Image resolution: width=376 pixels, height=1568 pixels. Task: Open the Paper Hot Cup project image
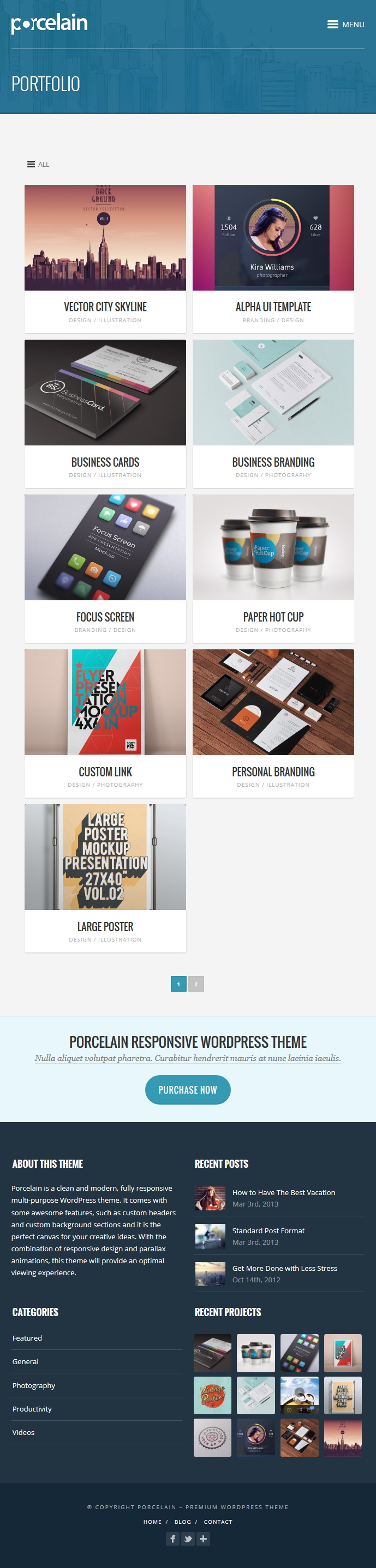273,547
